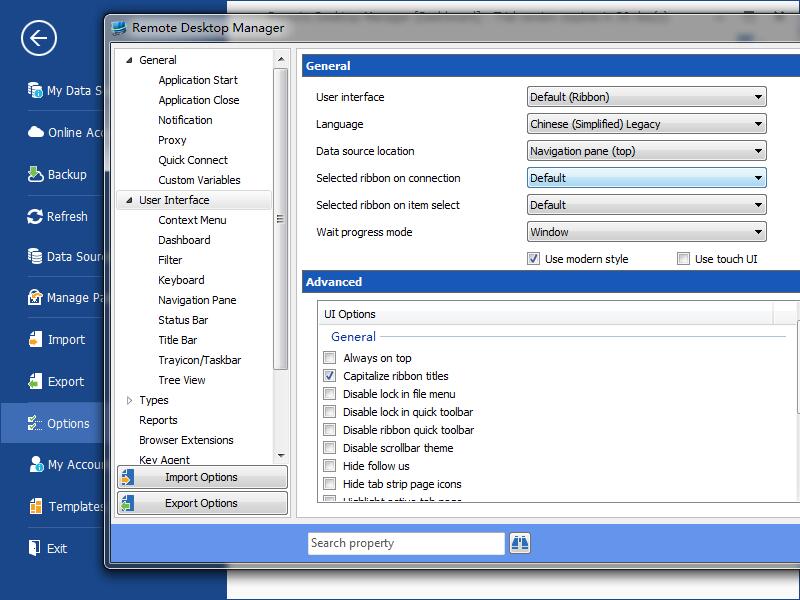
Task: Click the Backup icon in sidebar
Action: [x=35, y=174]
